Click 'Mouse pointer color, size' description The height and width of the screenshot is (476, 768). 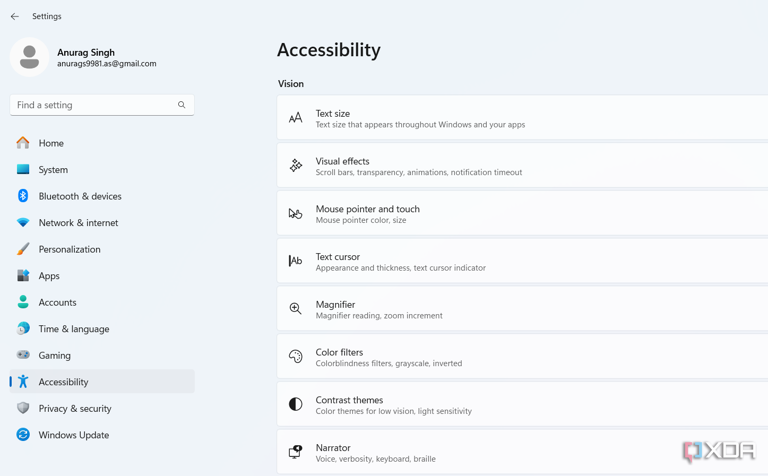[x=361, y=220]
